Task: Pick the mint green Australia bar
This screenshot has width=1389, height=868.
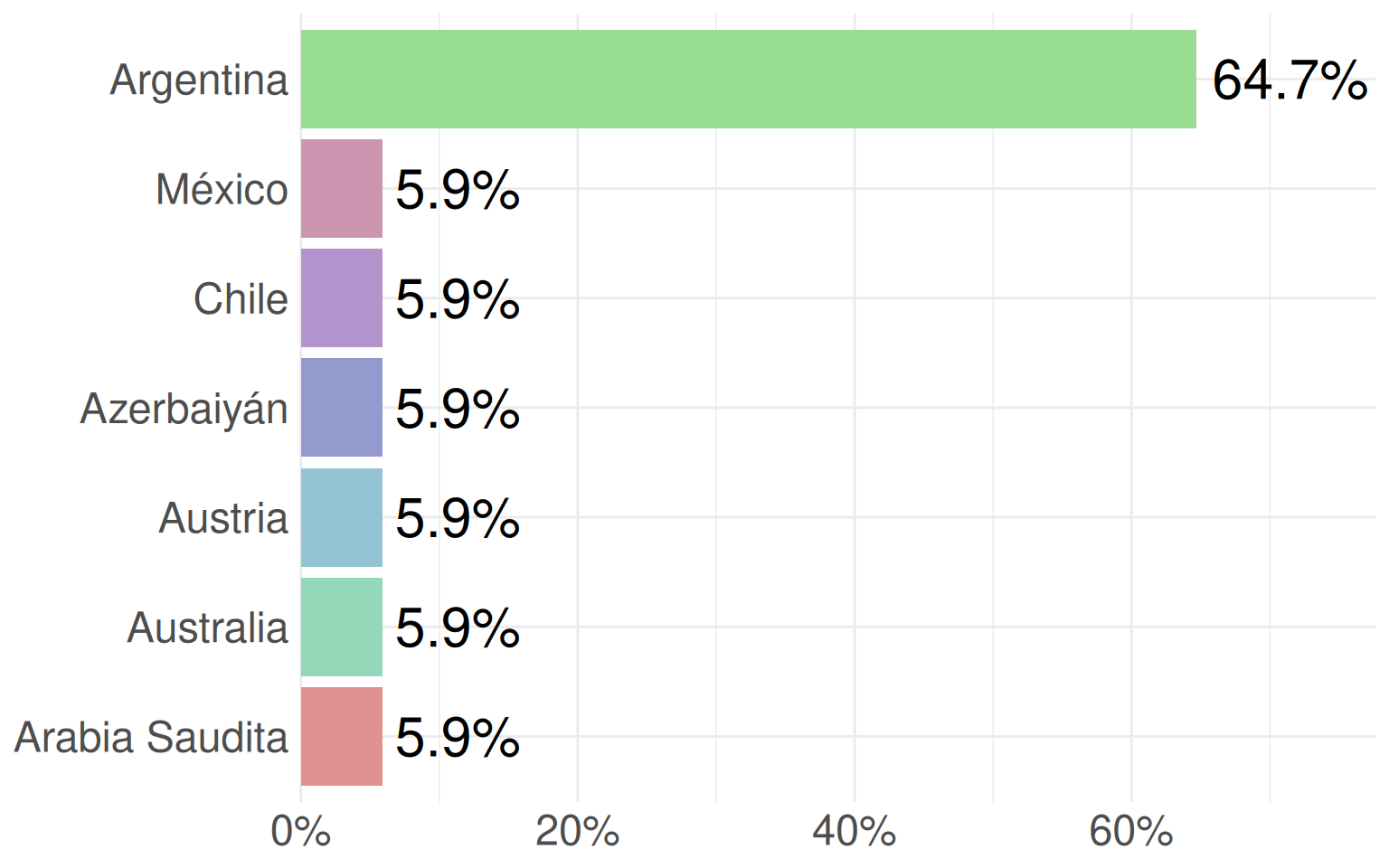Action: tap(342, 627)
